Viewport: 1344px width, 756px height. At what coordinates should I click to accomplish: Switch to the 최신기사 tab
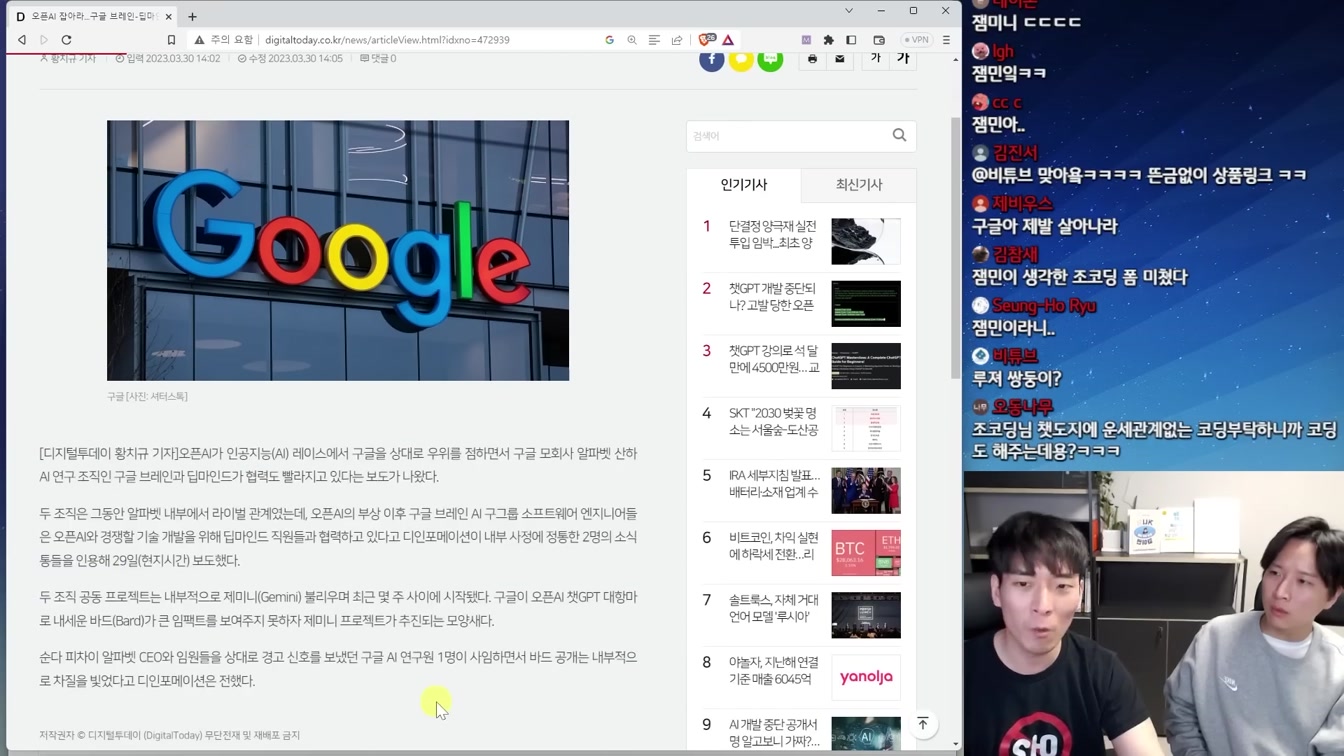click(858, 185)
